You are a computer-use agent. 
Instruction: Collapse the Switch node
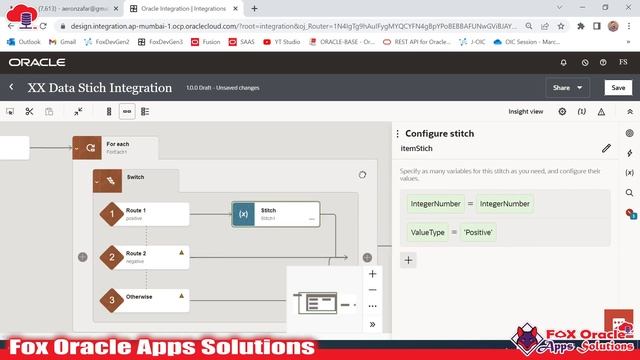coord(96,182)
